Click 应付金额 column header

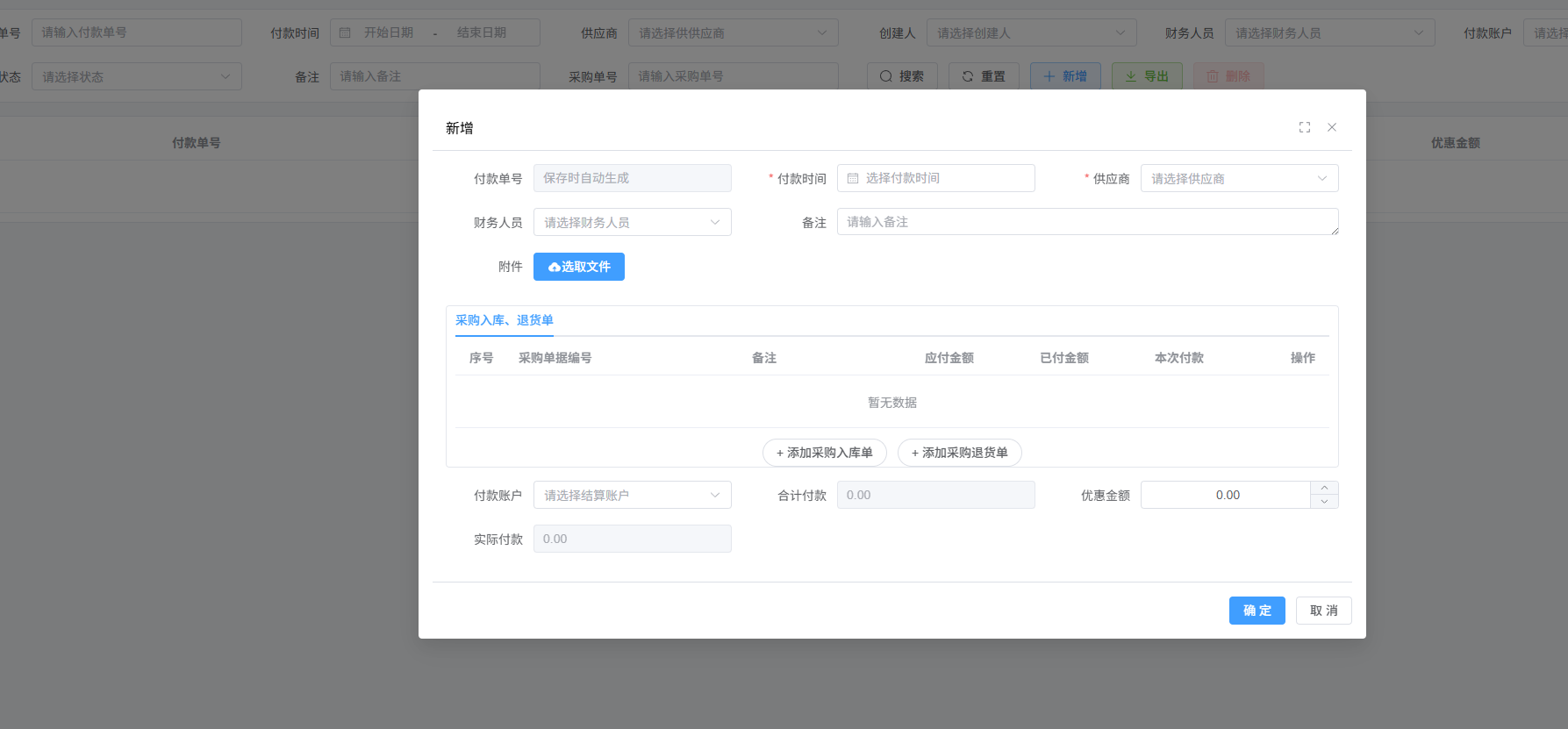click(x=949, y=358)
